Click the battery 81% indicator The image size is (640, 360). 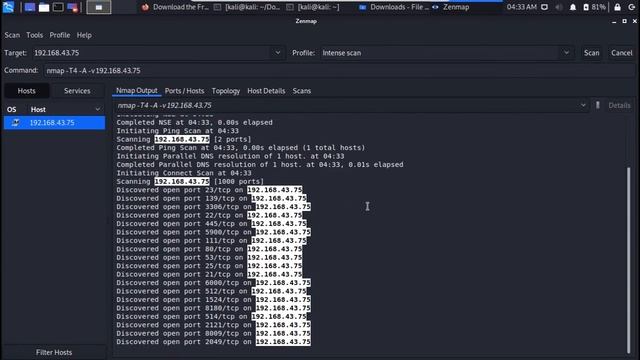coord(594,7)
